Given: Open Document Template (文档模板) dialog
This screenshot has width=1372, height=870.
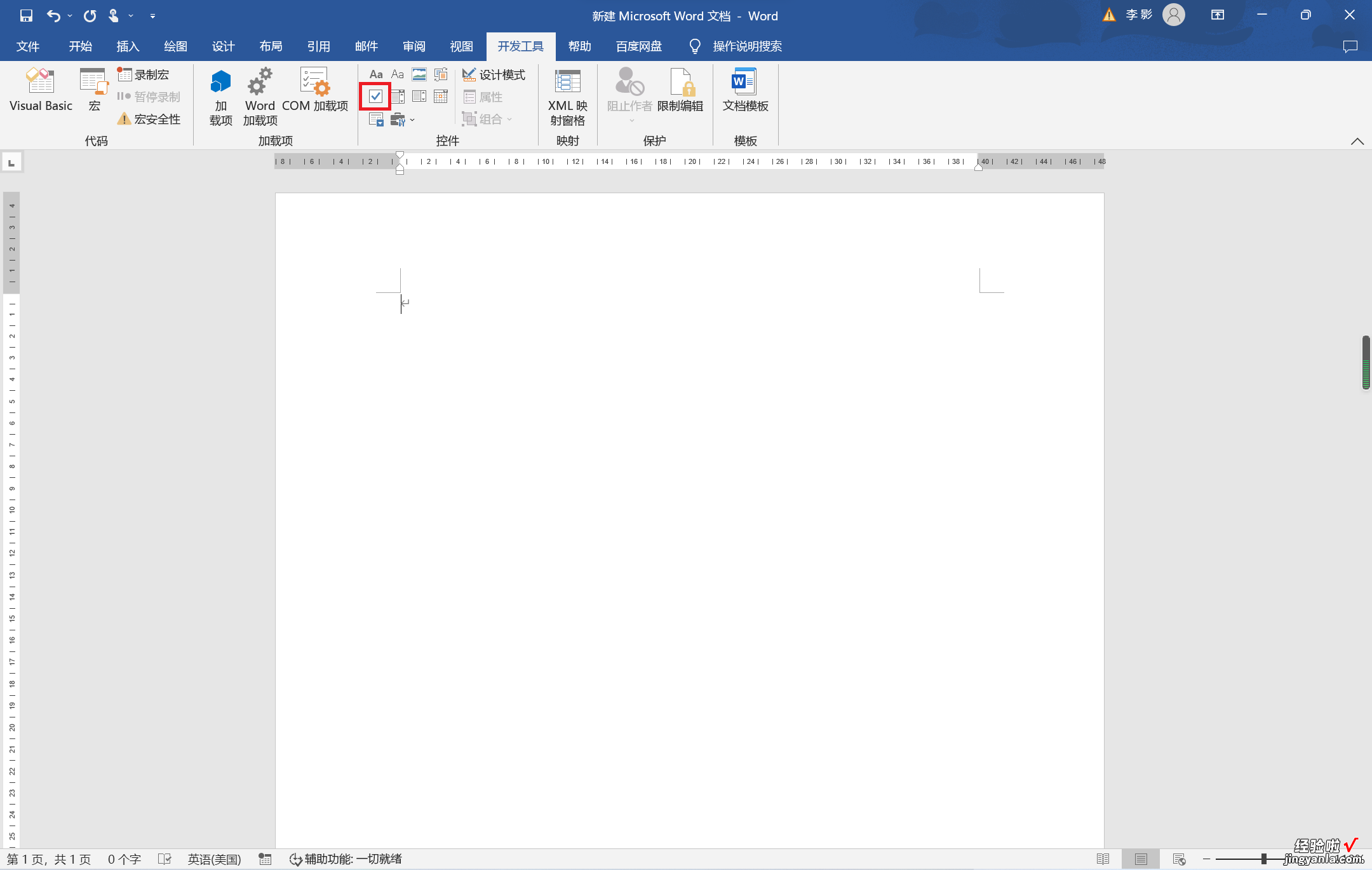Looking at the screenshot, I should click(745, 91).
